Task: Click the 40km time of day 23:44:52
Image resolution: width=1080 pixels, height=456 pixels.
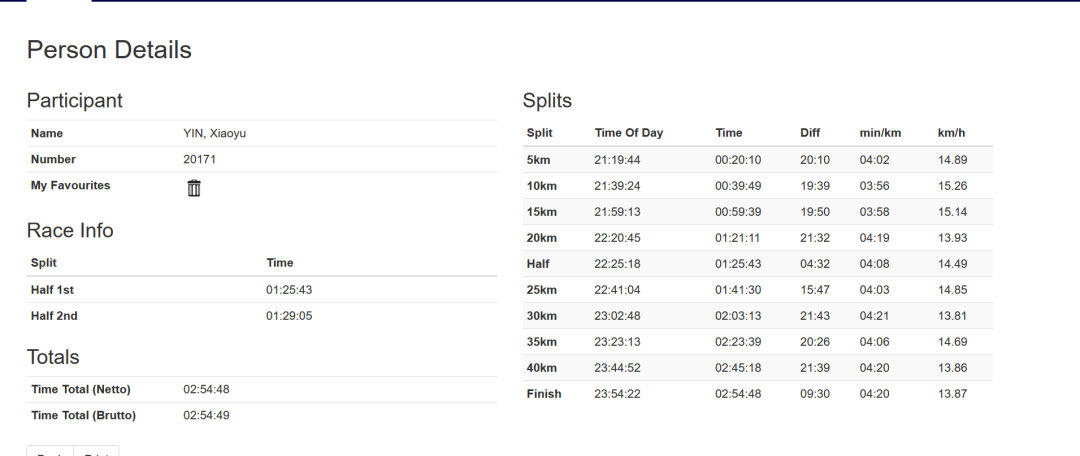Action: 616,368
